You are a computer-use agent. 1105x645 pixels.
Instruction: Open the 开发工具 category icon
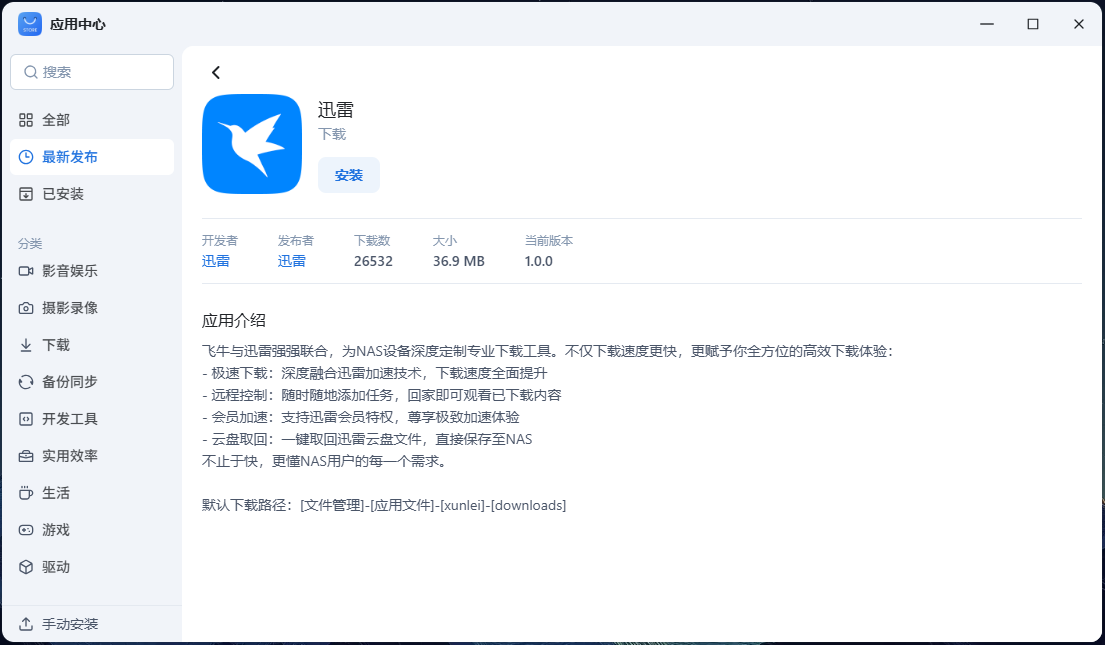(x=27, y=418)
